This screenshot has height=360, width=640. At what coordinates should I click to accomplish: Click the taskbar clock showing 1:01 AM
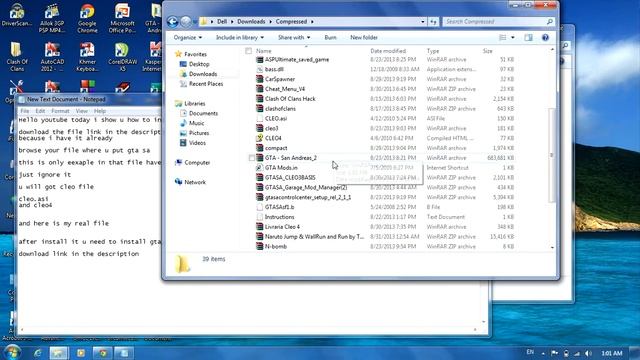(611, 353)
